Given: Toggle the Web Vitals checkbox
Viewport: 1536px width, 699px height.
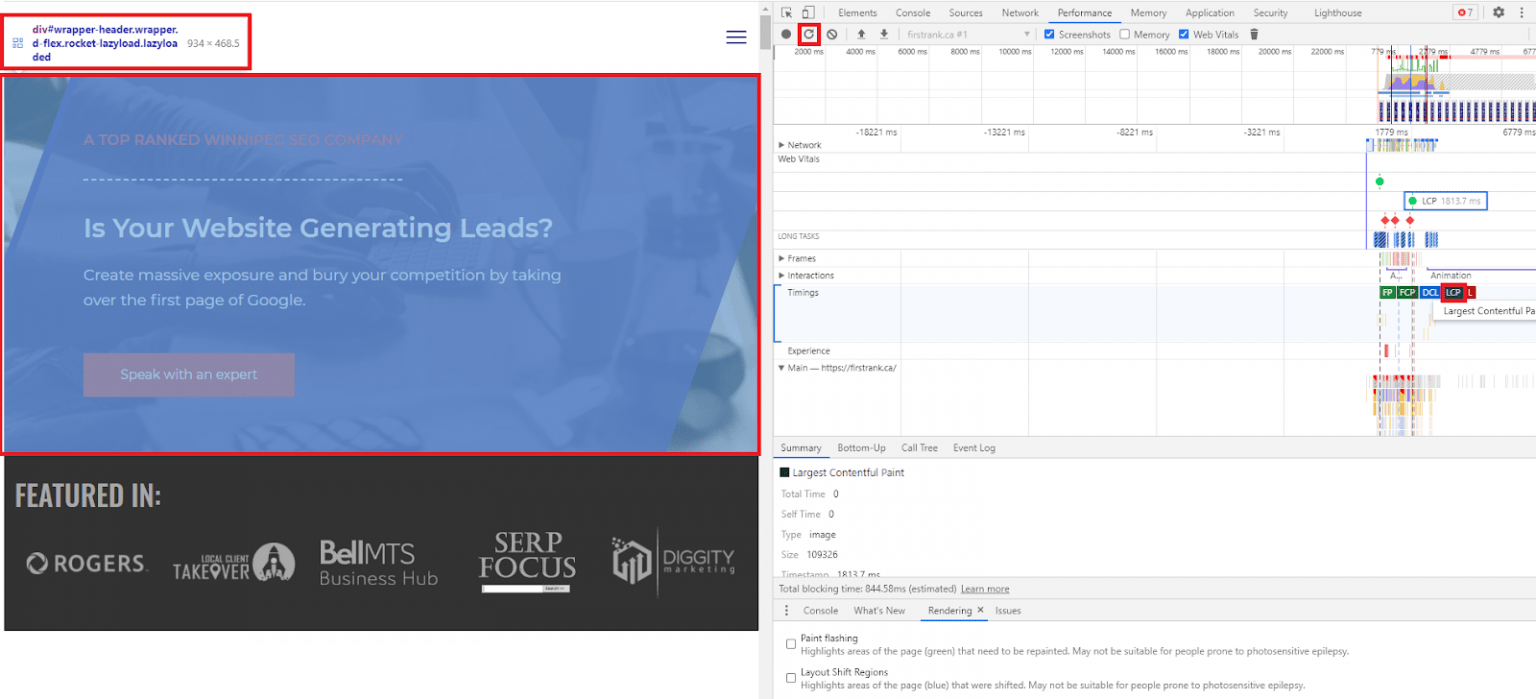Looking at the screenshot, I should 1184,34.
